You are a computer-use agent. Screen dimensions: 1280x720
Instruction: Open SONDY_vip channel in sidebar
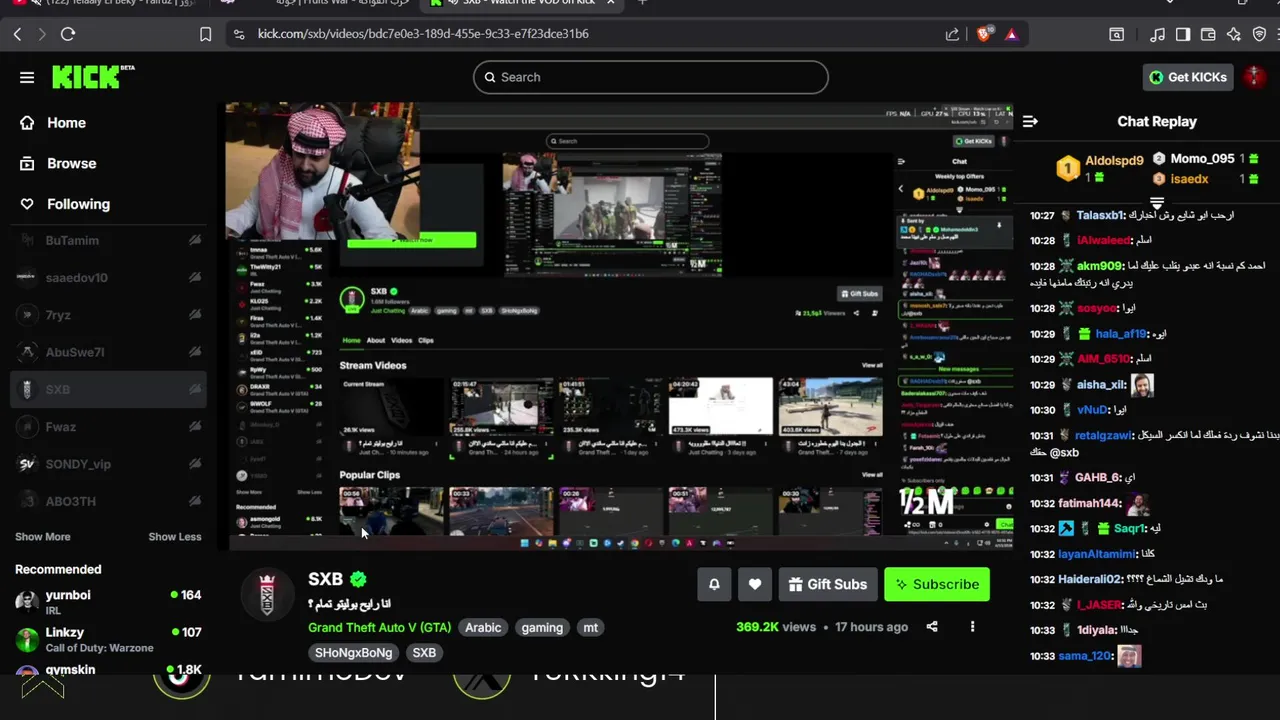click(x=108, y=464)
